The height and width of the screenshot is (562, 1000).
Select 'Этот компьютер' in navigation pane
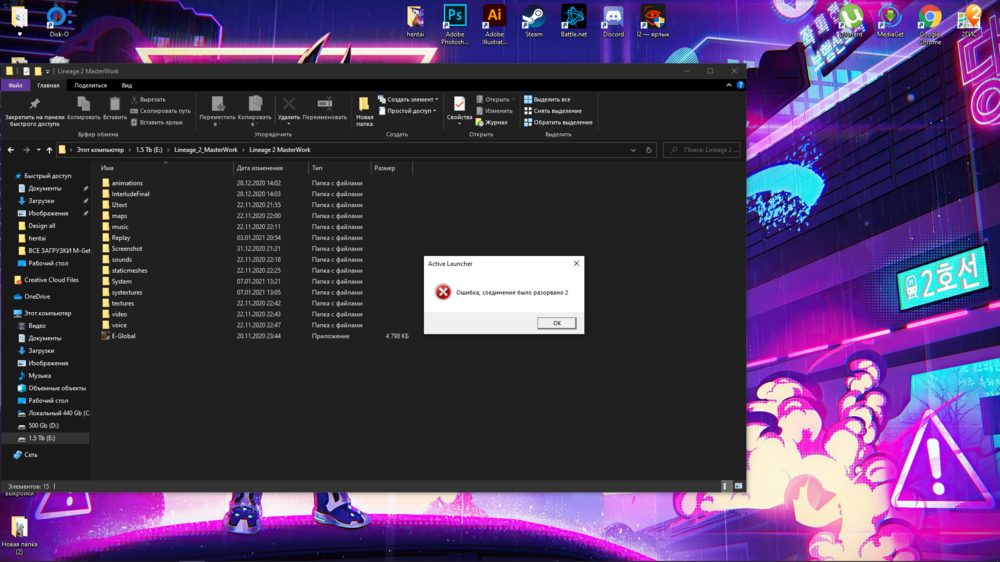(49, 313)
